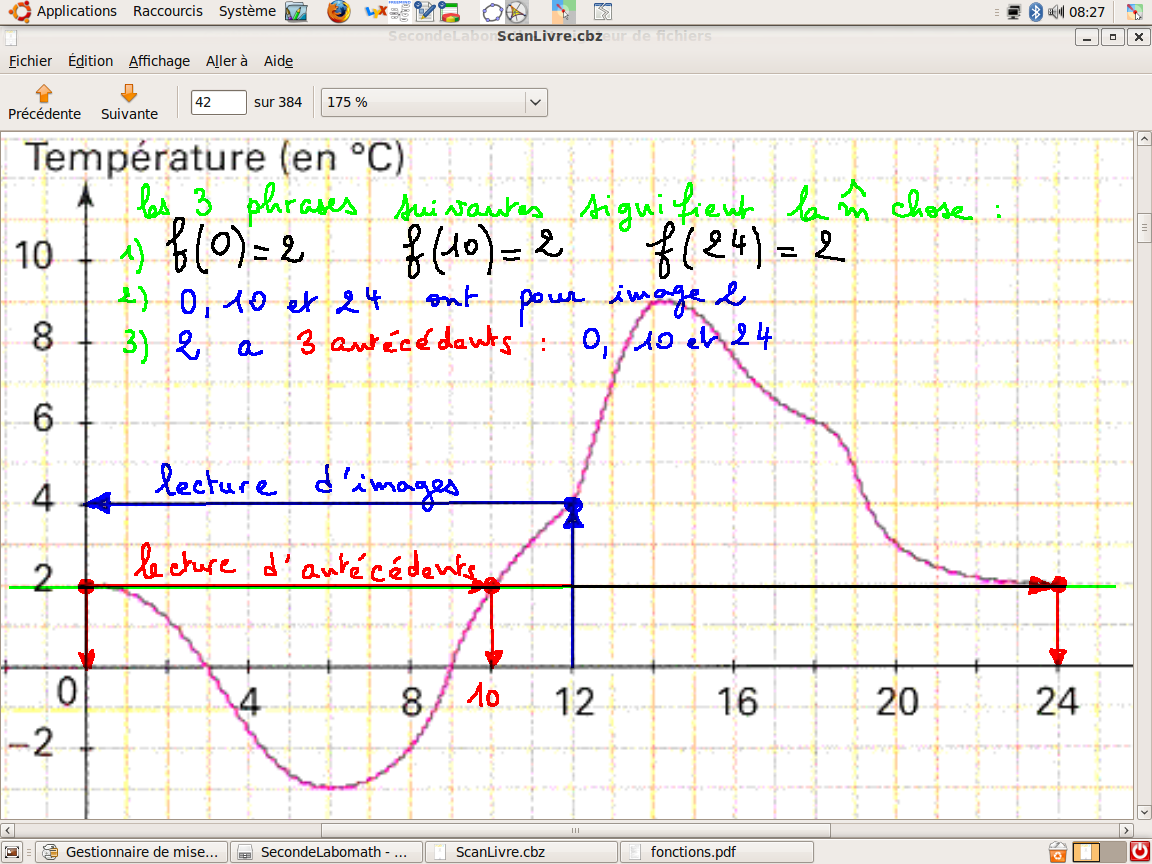Open the Aller à menu
The height and width of the screenshot is (864, 1152).
[227, 61]
